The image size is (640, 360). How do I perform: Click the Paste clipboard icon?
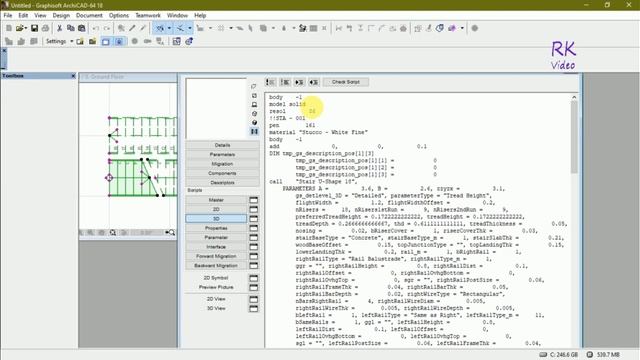click(x=82, y=28)
